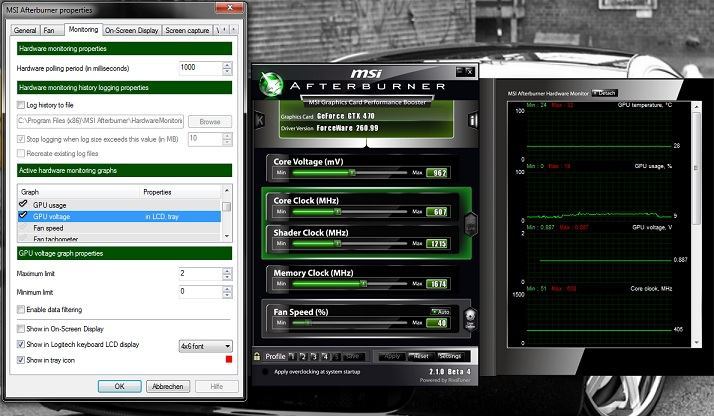This screenshot has width=714, height=416.
Task: Click the log file path field
Action: [100, 121]
